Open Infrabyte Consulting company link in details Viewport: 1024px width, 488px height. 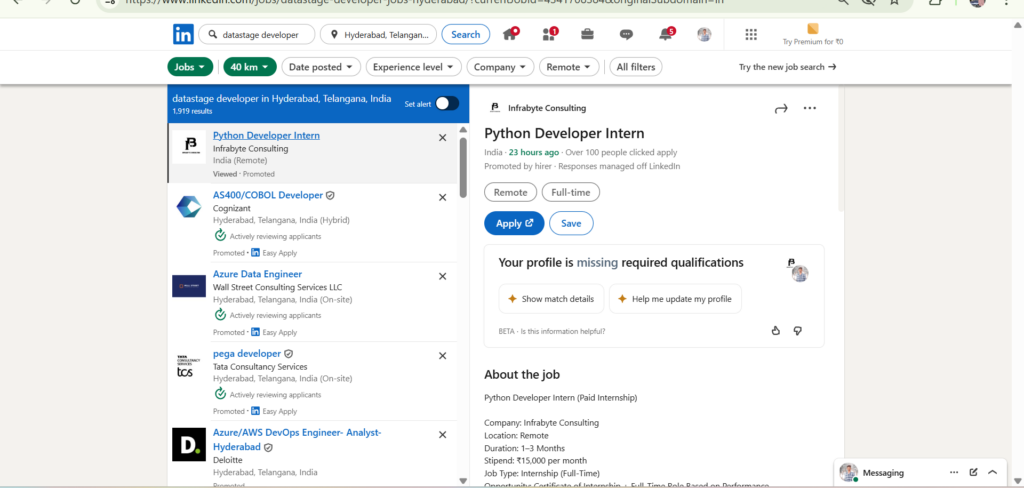click(547, 108)
